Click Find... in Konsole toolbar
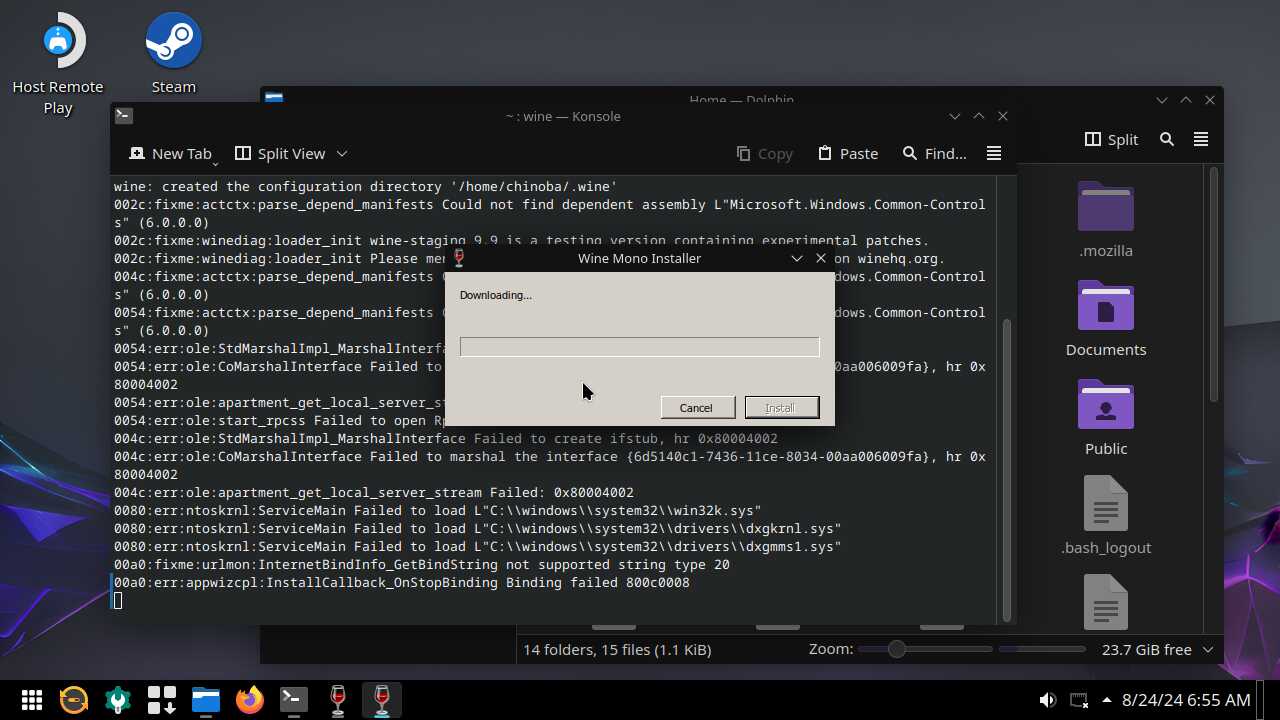 coord(934,153)
